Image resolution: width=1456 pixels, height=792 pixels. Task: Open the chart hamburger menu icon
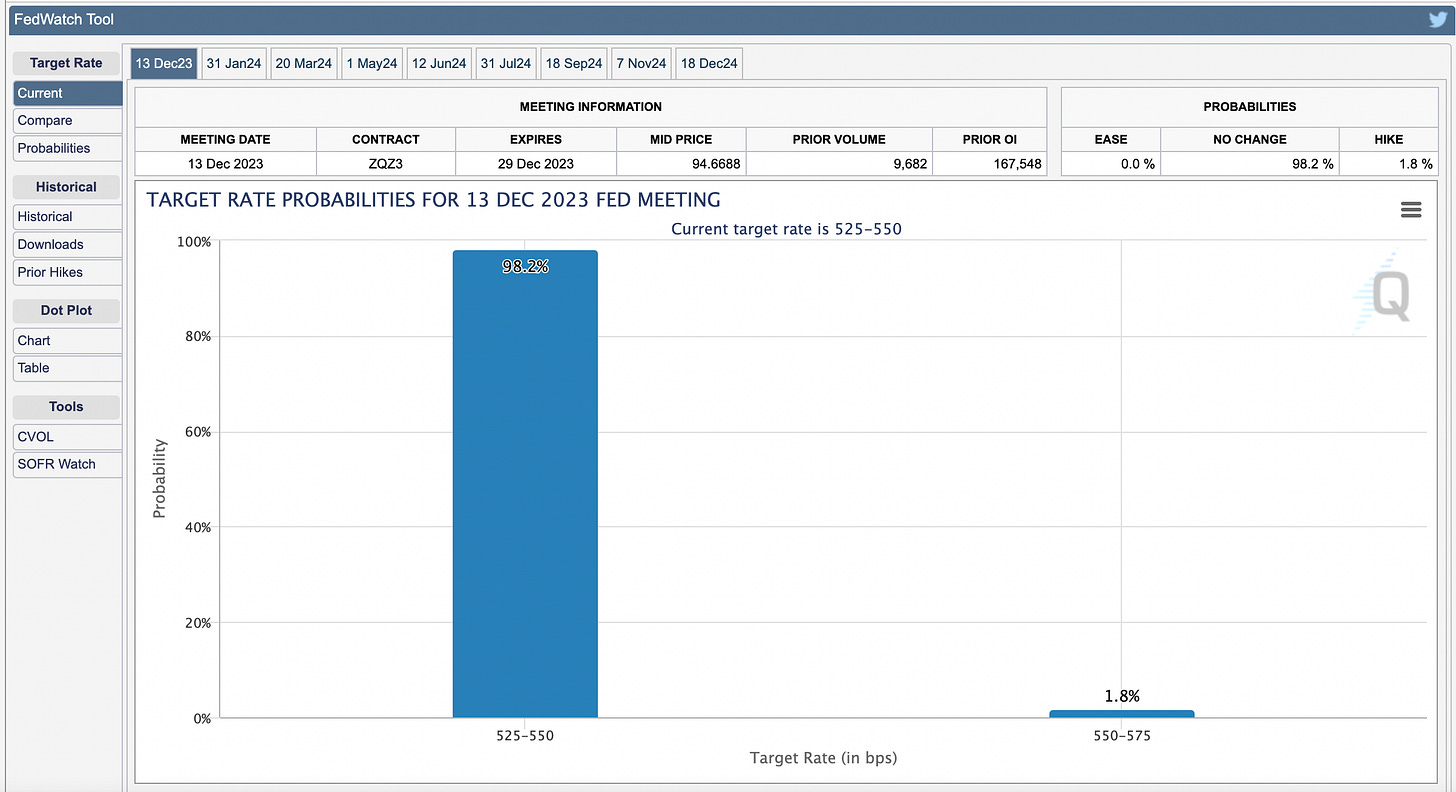[x=1411, y=209]
